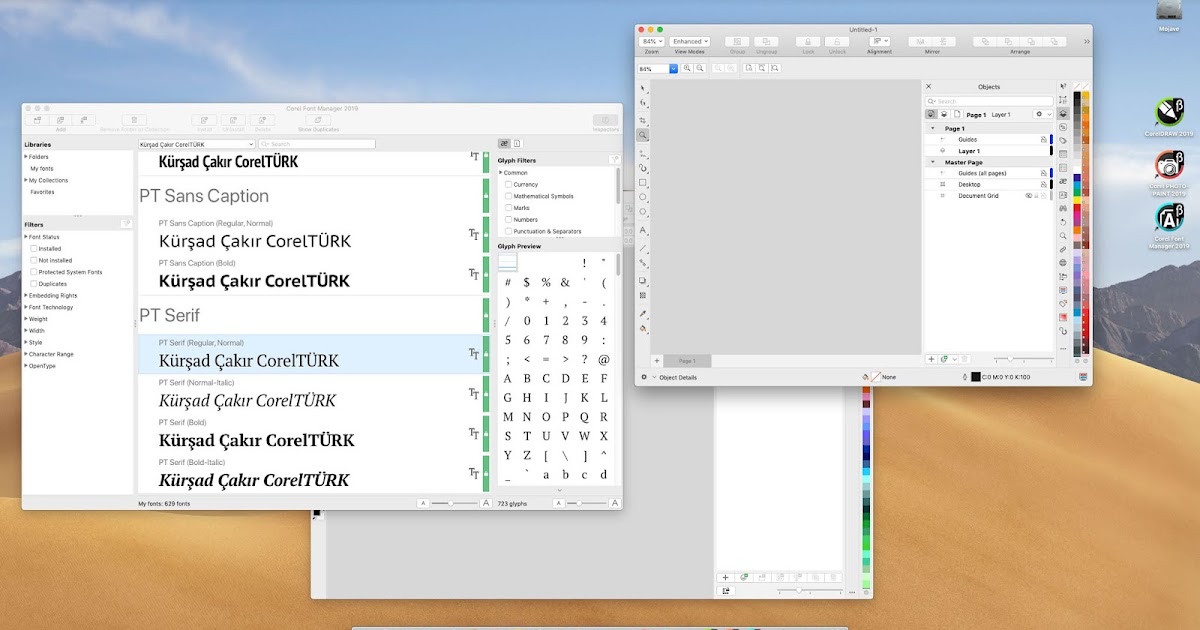The image size is (1200, 630).
Task: Select the Page 1 document tab
Action: coord(687,360)
